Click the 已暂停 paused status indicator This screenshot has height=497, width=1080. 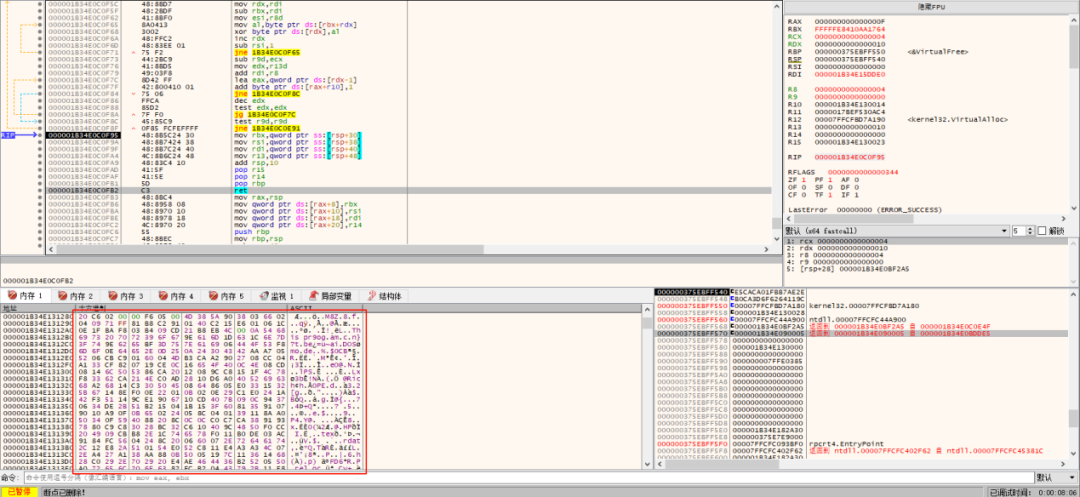19,491
